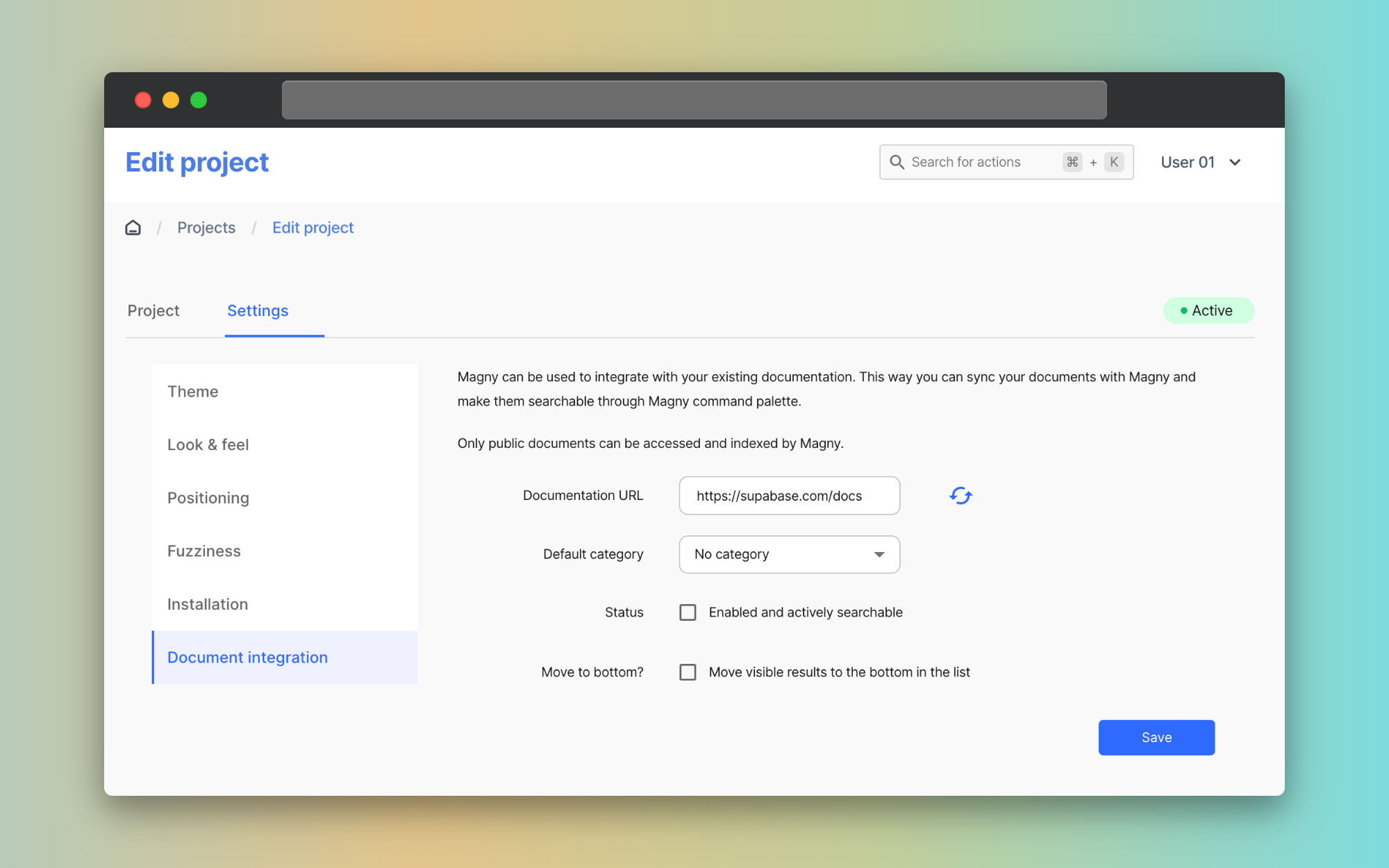
Task: Click the red window close button
Action: point(143,100)
